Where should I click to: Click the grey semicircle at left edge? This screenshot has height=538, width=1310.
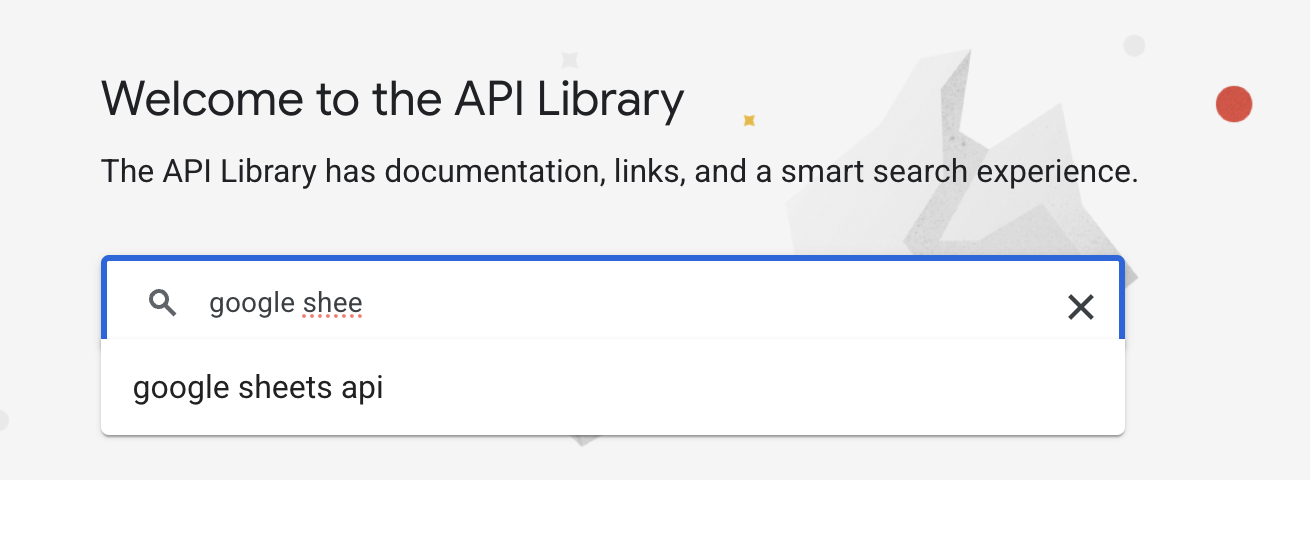click(x=3, y=420)
